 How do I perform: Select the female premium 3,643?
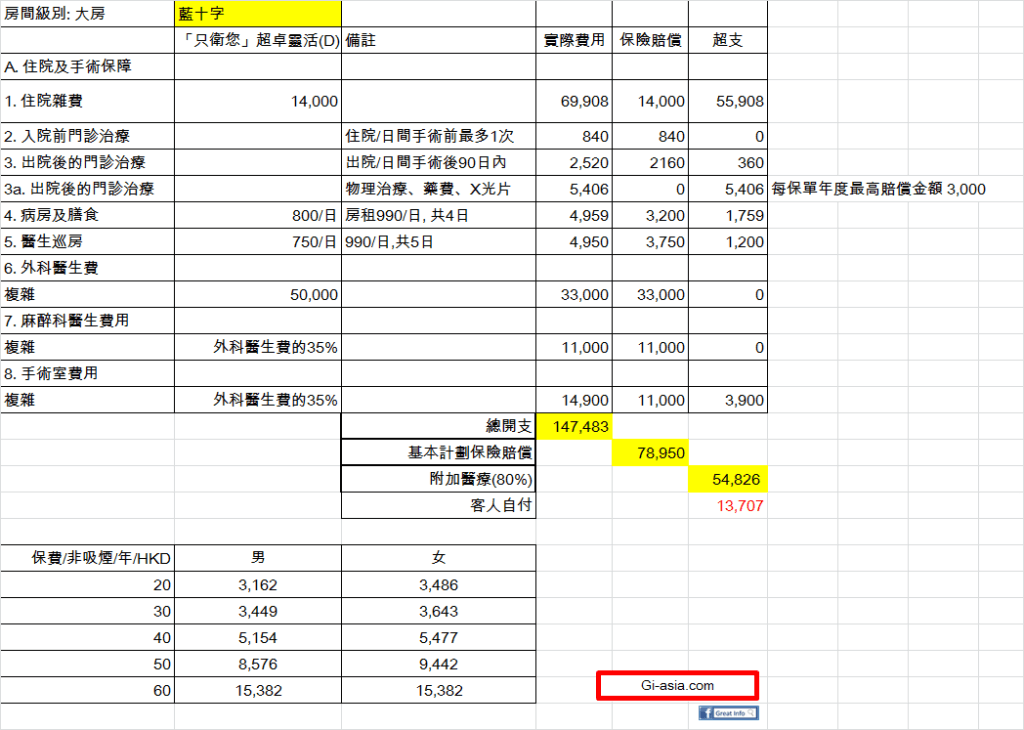[x=438, y=612]
